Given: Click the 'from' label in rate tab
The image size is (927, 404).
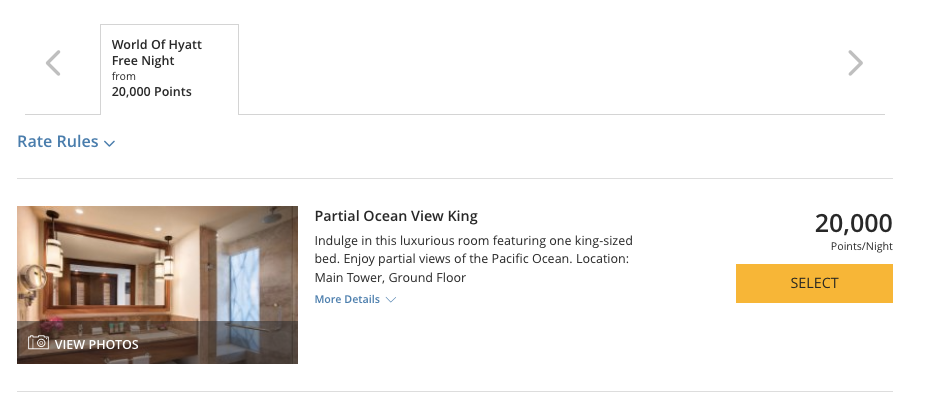Looking at the screenshot, I should click(x=124, y=76).
